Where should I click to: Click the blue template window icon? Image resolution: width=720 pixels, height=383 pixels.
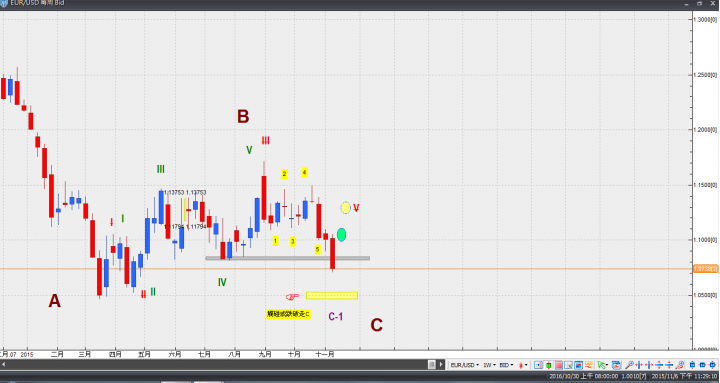(x=616, y=365)
